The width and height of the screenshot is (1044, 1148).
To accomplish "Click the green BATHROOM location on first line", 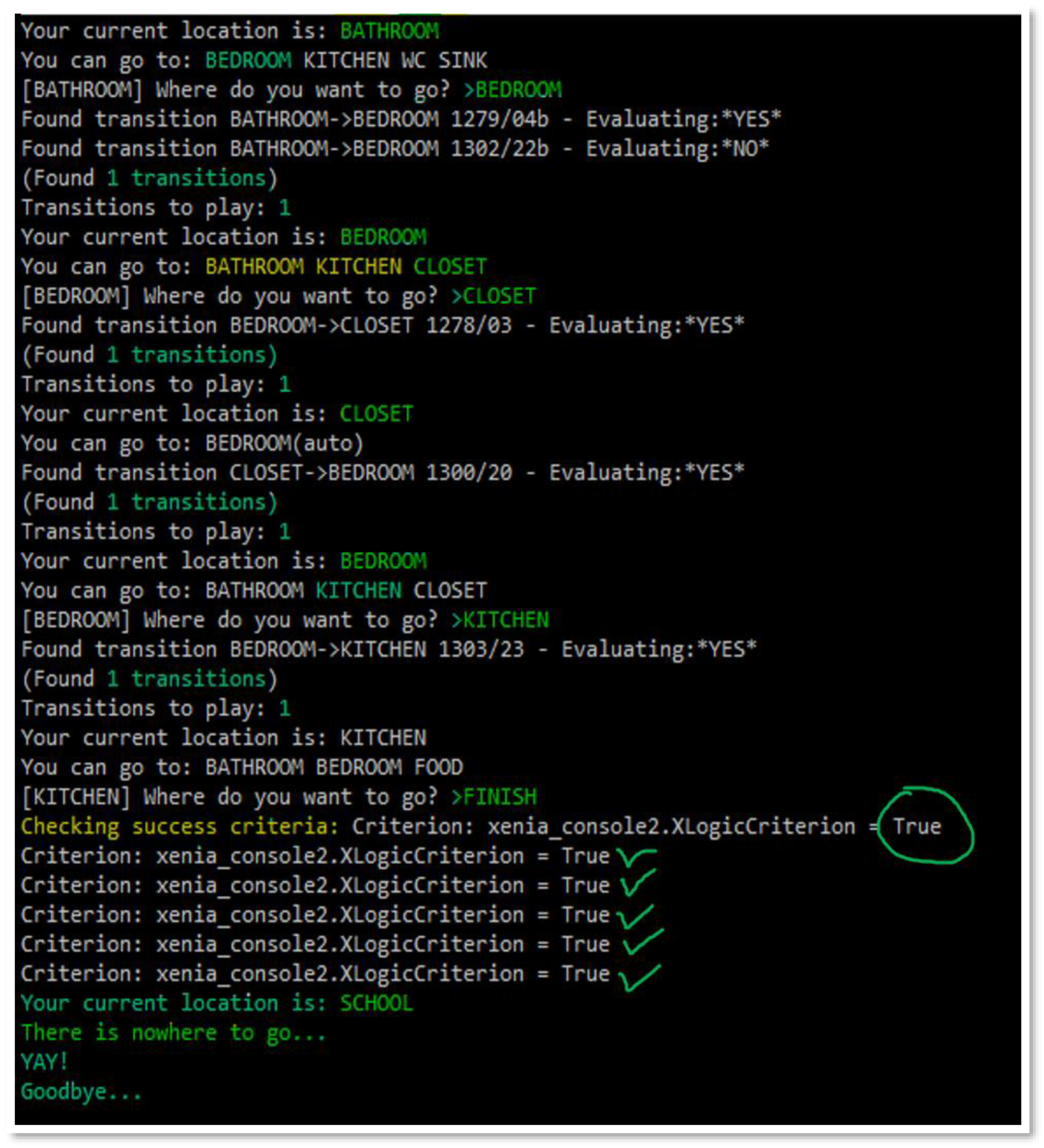I will point(390,31).
